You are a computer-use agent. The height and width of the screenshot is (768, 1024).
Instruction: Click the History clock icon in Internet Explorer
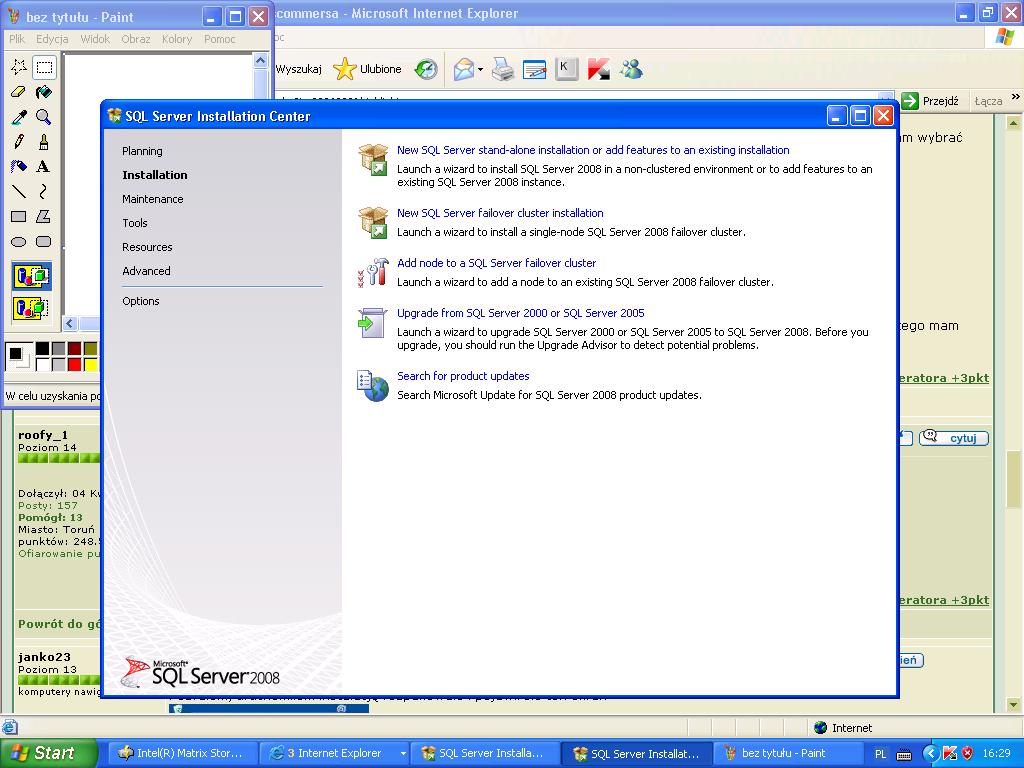(426, 69)
